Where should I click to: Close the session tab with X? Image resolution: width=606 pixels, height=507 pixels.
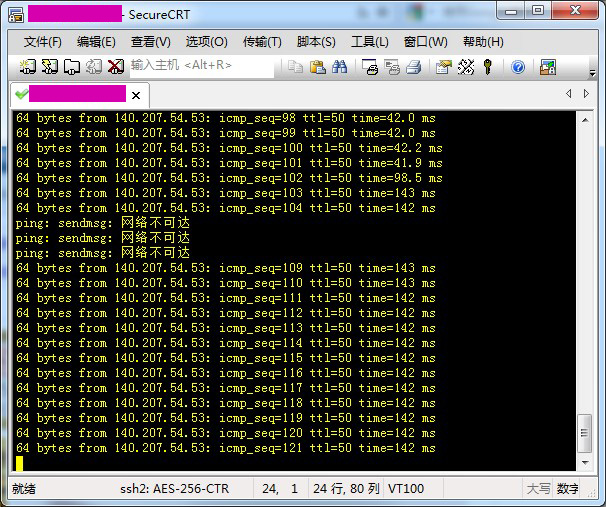click(136, 95)
